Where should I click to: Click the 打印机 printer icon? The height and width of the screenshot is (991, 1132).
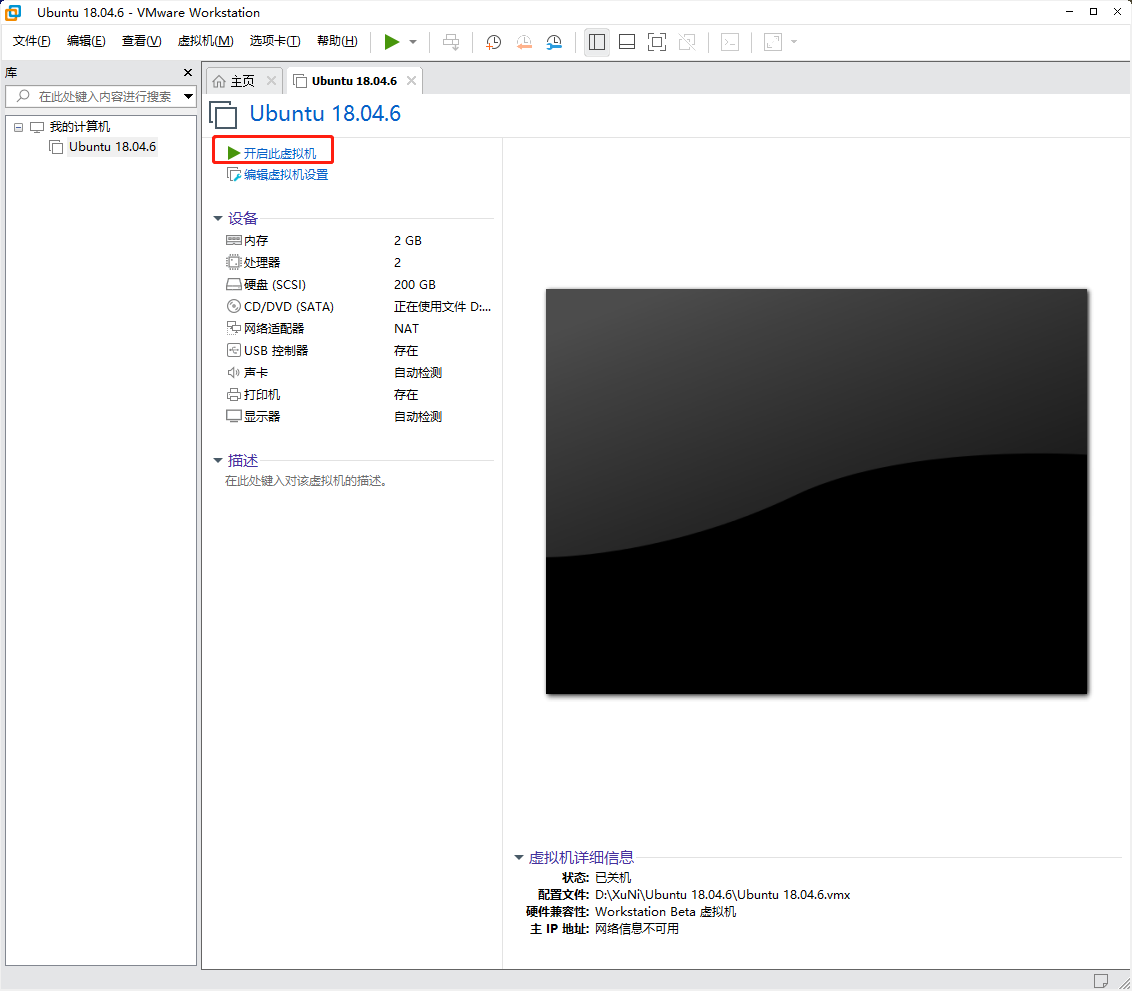pos(233,395)
